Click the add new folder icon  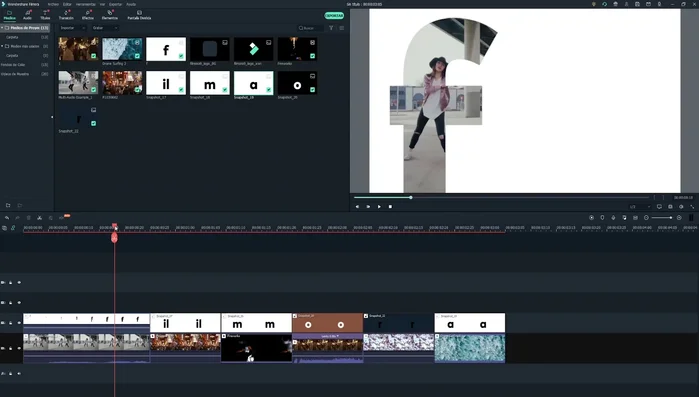pyautogui.click(x=8, y=205)
